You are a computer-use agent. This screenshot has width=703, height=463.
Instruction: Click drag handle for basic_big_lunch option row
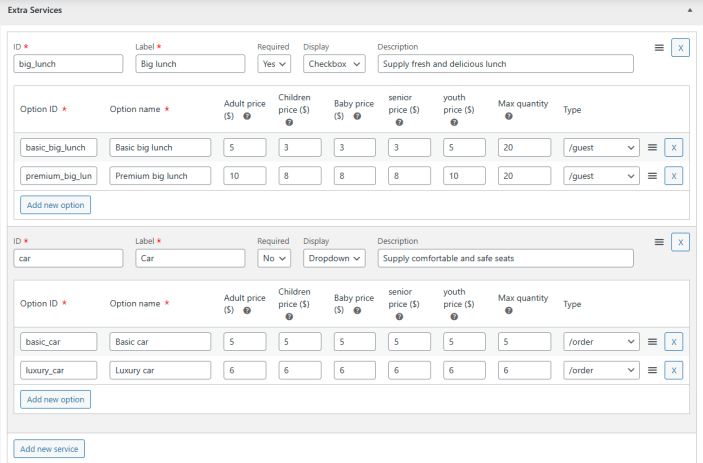[652, 147]
